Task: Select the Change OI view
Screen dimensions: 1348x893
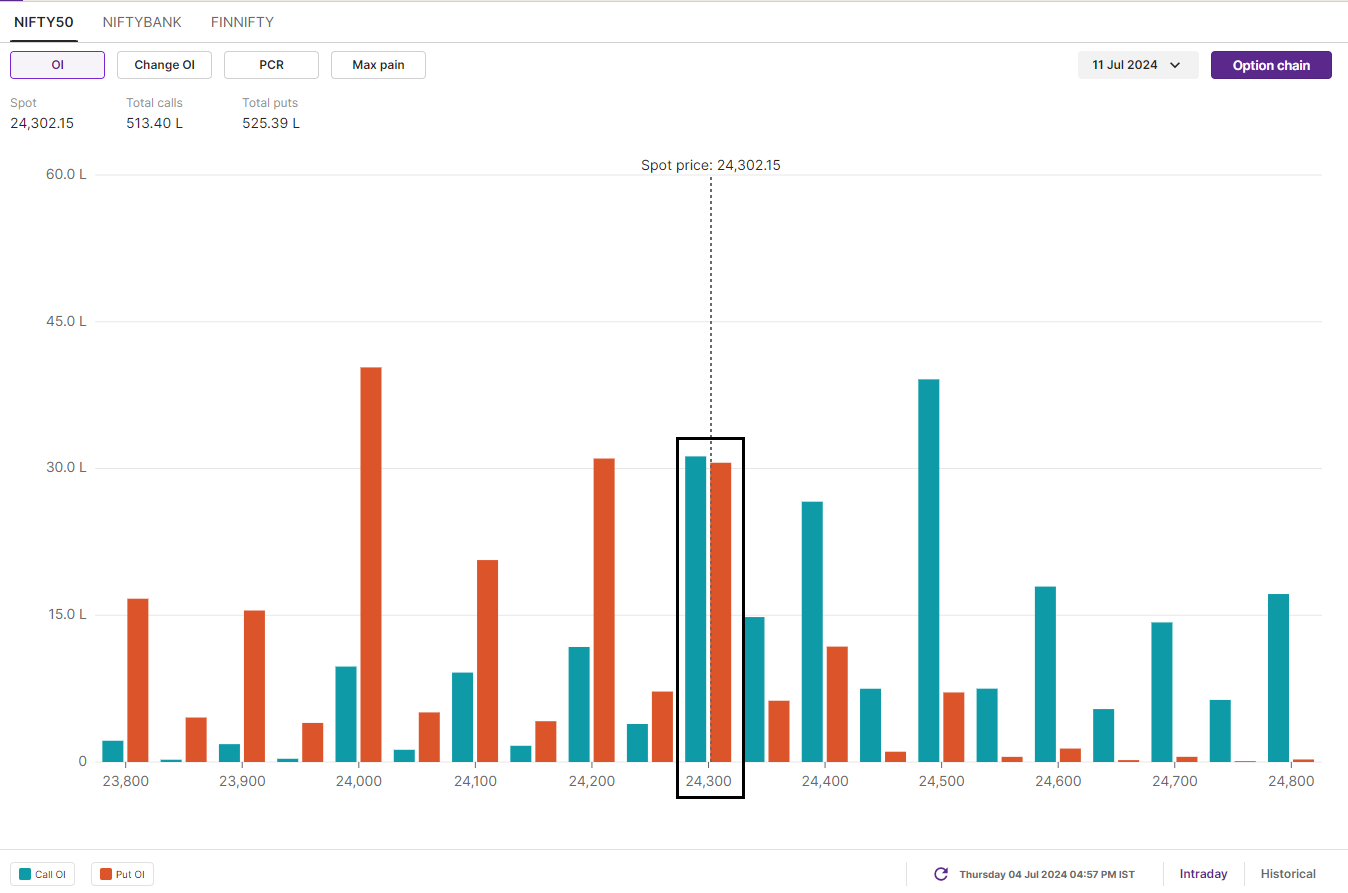Action: coord(164,65)
